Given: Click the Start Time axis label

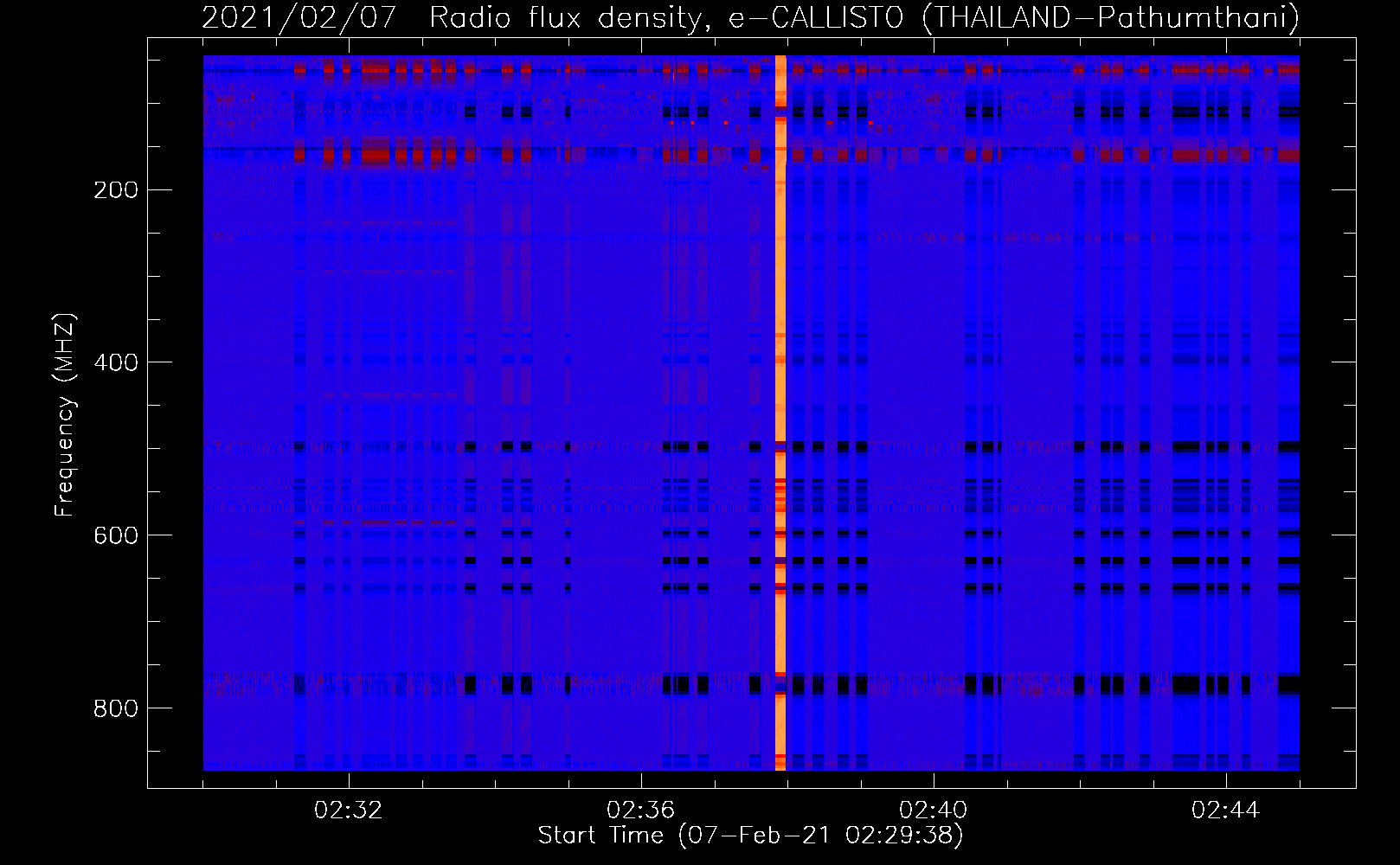Looking at the screenshot, I should point(750,836).
